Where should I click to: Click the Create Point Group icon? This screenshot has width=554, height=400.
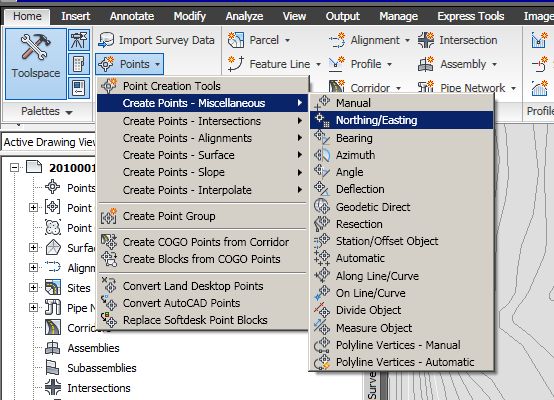pos(109,216)
